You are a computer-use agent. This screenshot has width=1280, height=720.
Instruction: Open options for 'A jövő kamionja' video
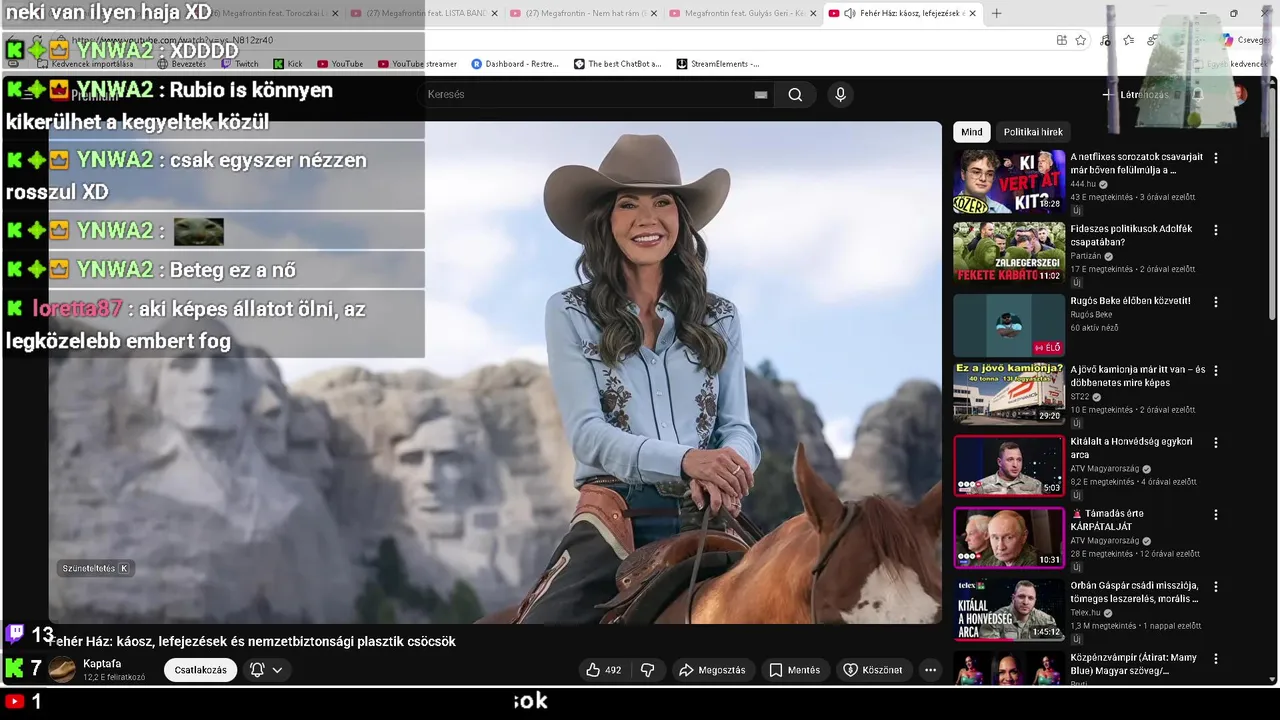1216,371
